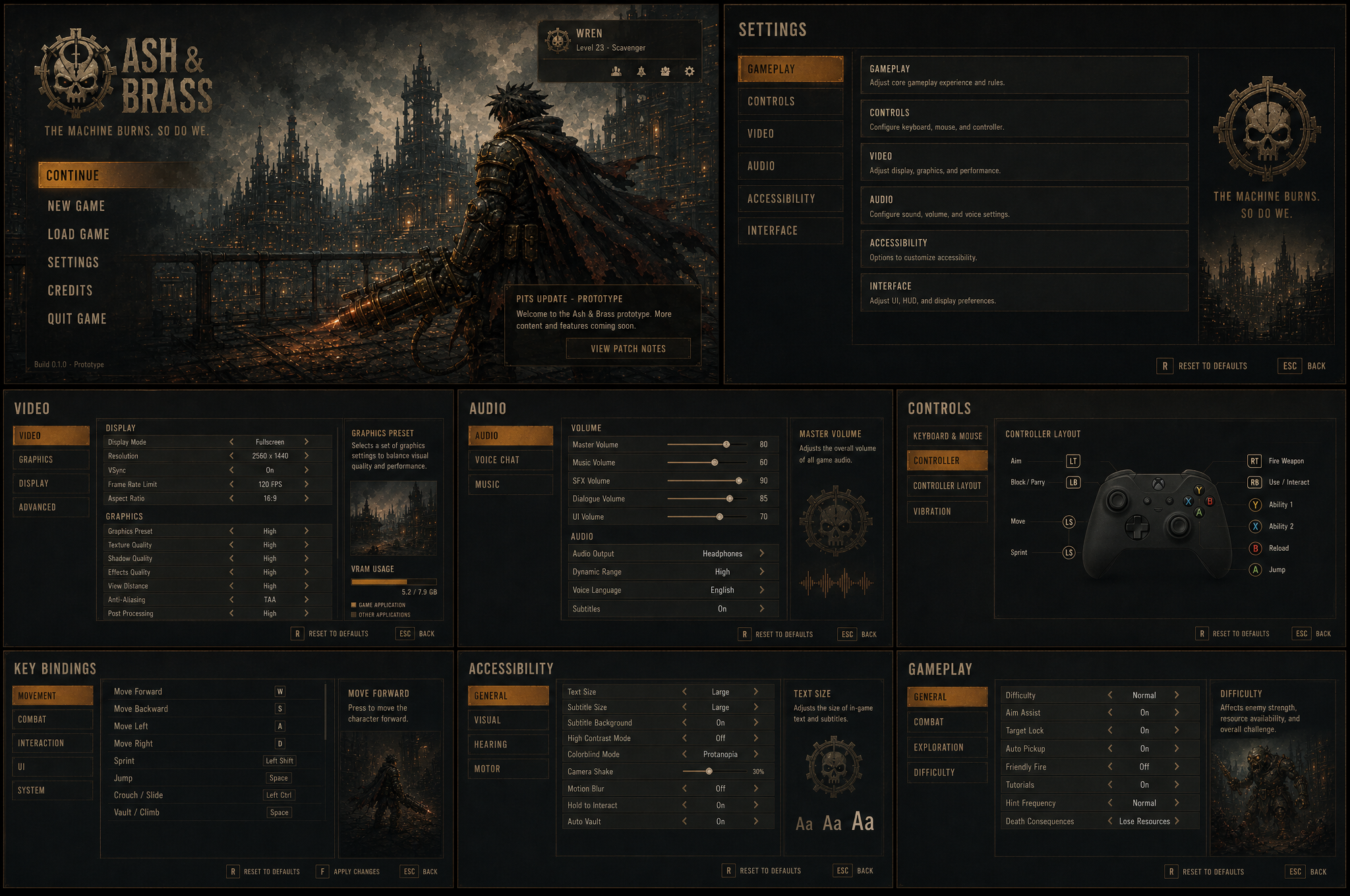Adjust the SFX Volume slider handle
This screenshot has width=1350, height=896.
tap(739, 481)
